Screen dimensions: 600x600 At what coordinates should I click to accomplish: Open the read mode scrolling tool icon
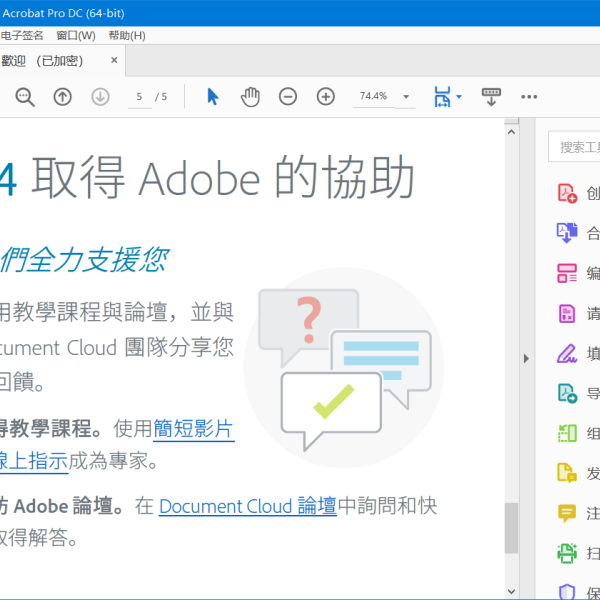tap(491, 97)
